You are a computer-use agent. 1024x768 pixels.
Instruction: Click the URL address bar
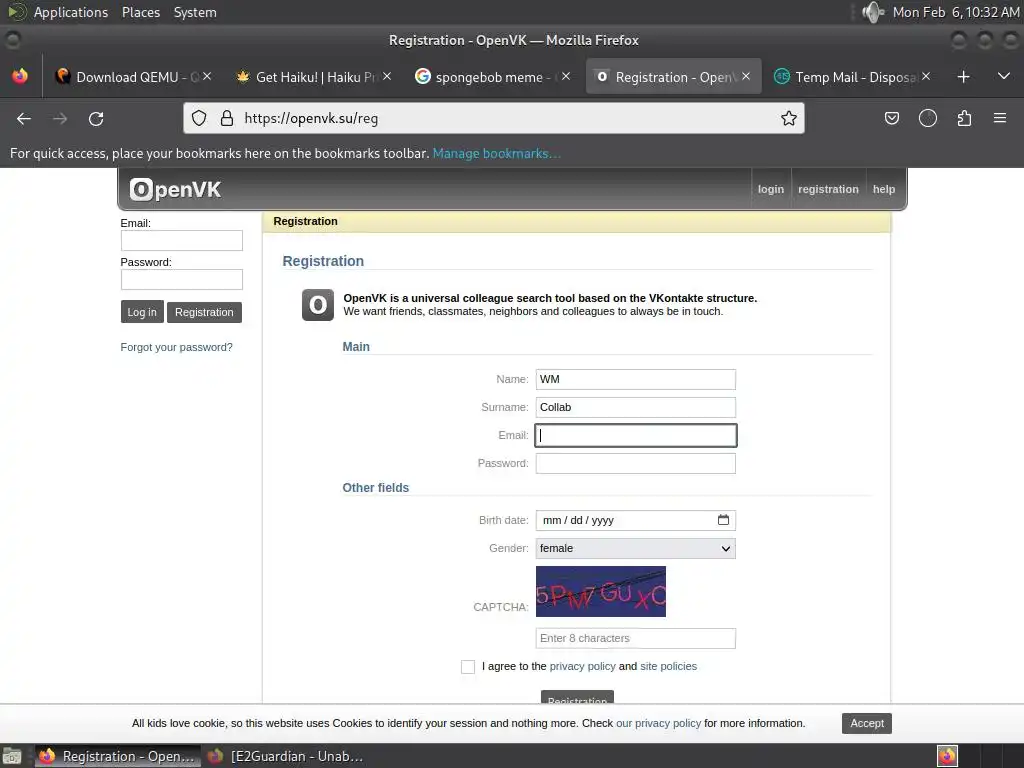coord(494,118)
